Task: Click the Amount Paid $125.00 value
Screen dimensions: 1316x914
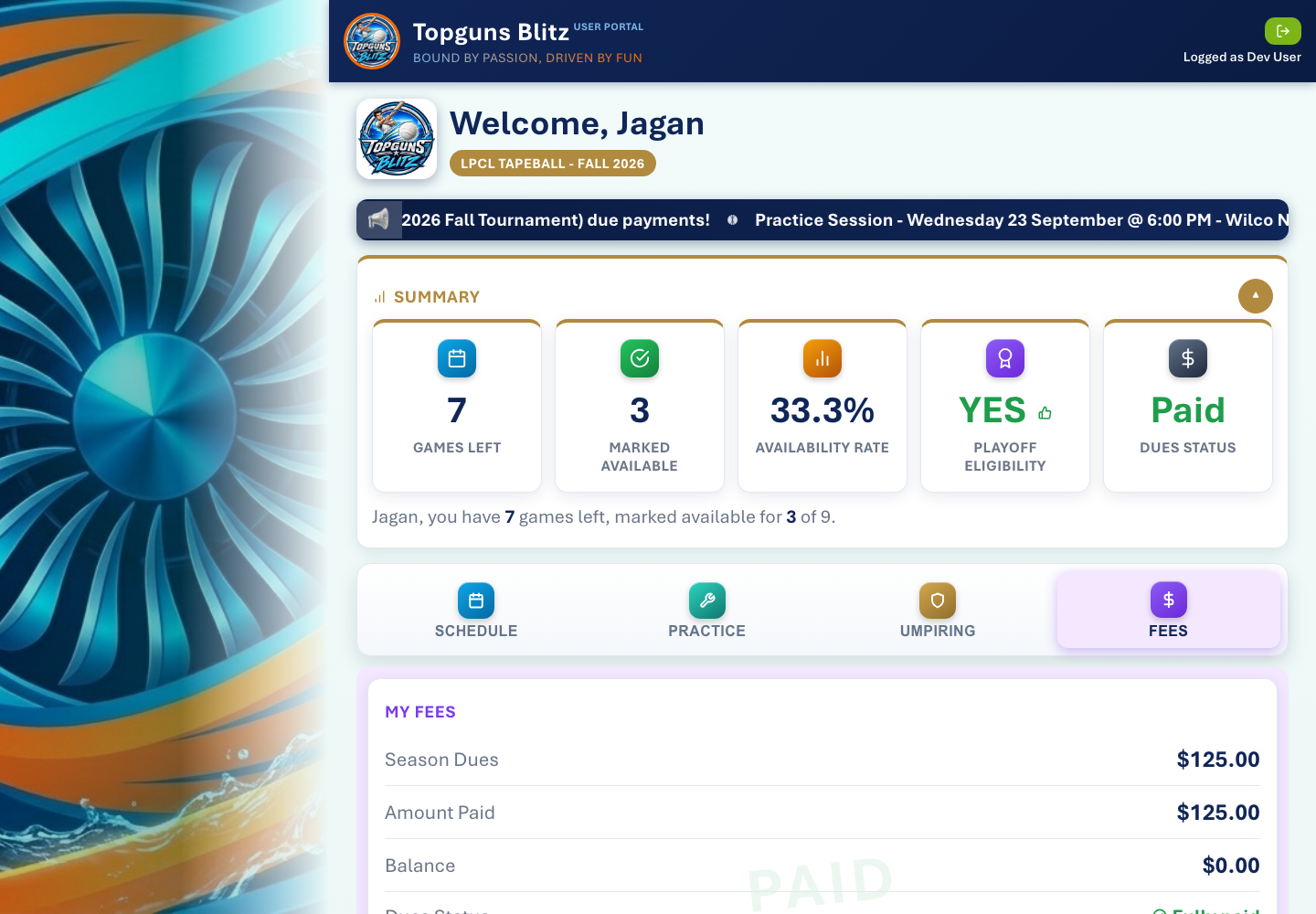Action: coord(1218,813)
